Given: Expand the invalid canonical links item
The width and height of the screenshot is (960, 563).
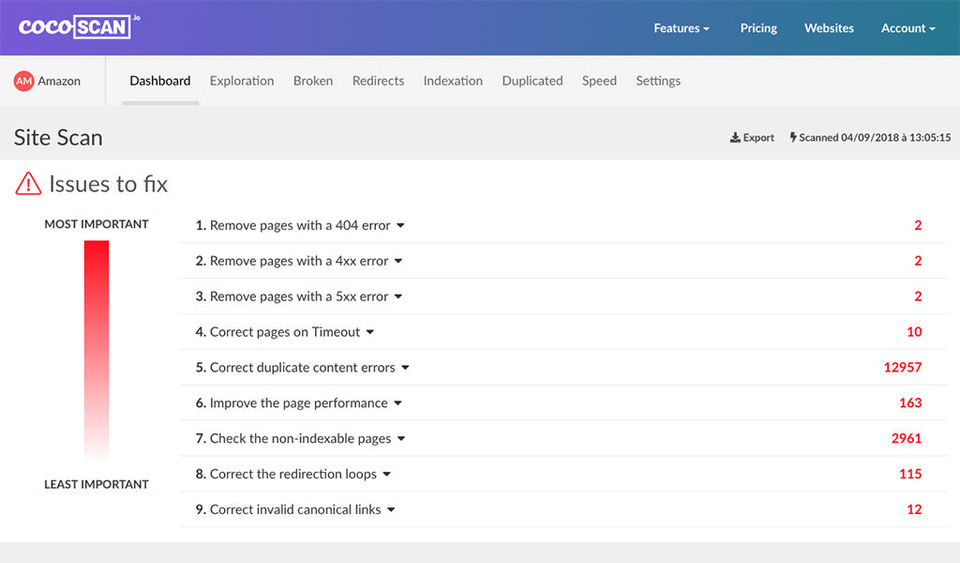Looking at the screenshot, I should (391, 510).
